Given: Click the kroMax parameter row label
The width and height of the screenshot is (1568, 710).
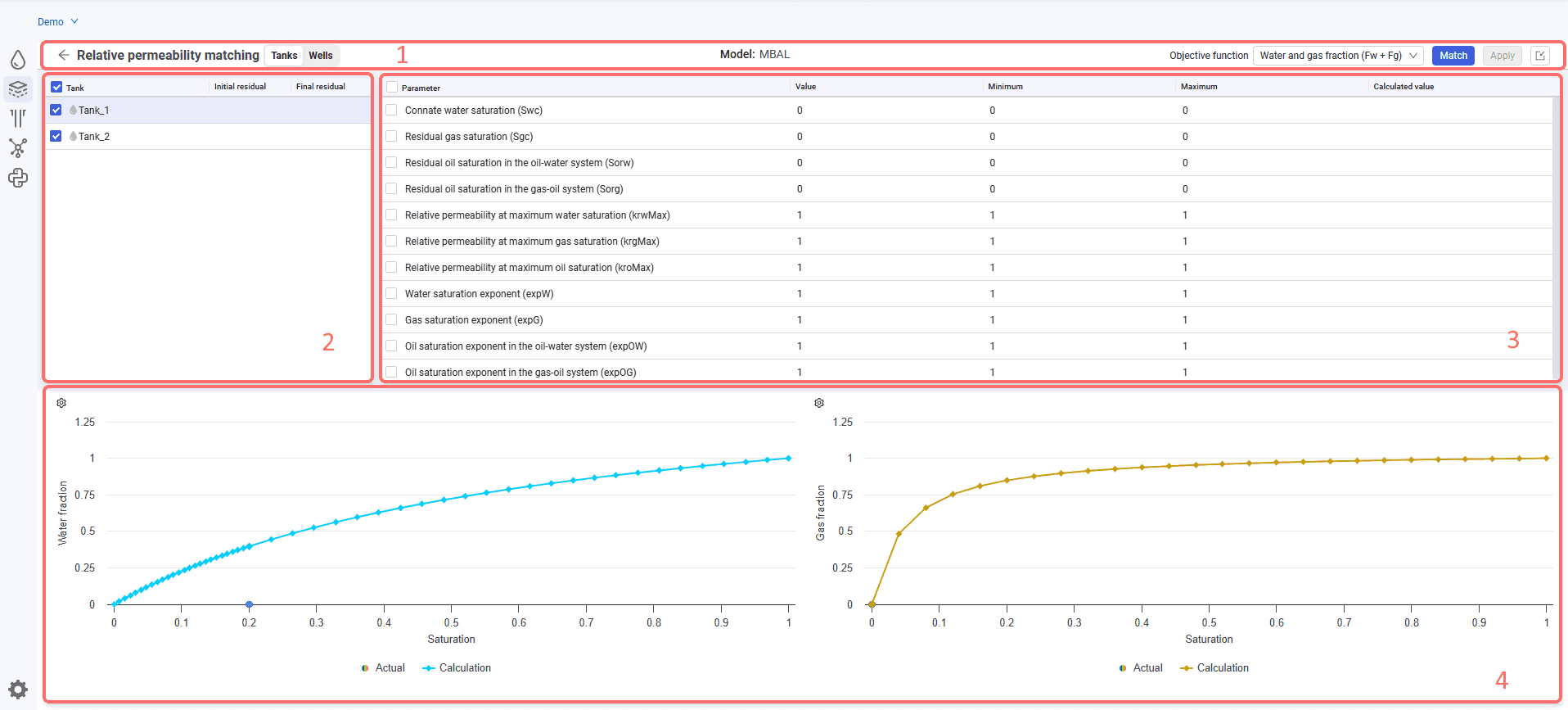Looking at the screenshot, I should tap(529, 268).
